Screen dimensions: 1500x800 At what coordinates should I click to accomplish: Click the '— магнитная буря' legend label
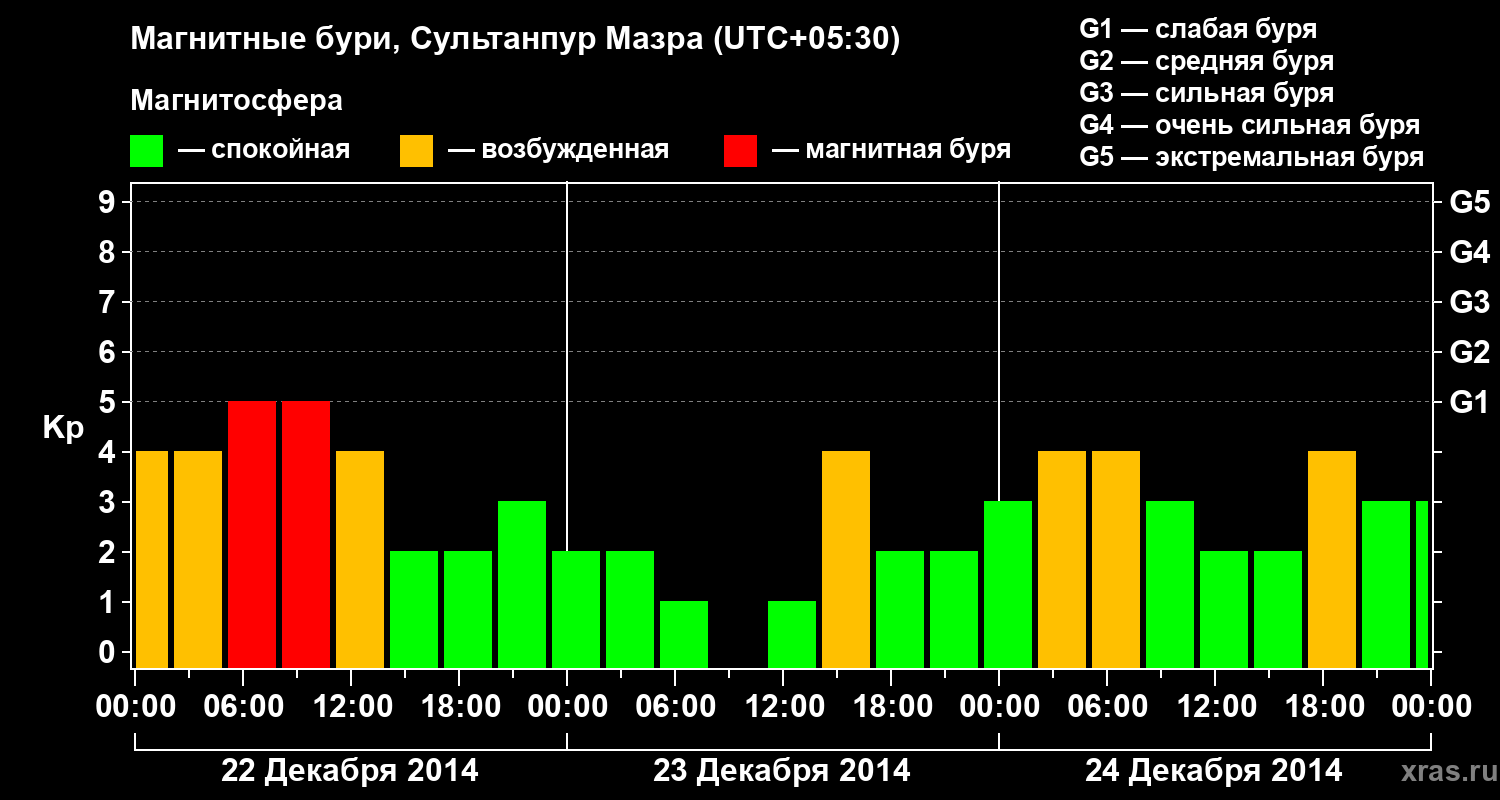pyautogui.click(x=892, y=150)
